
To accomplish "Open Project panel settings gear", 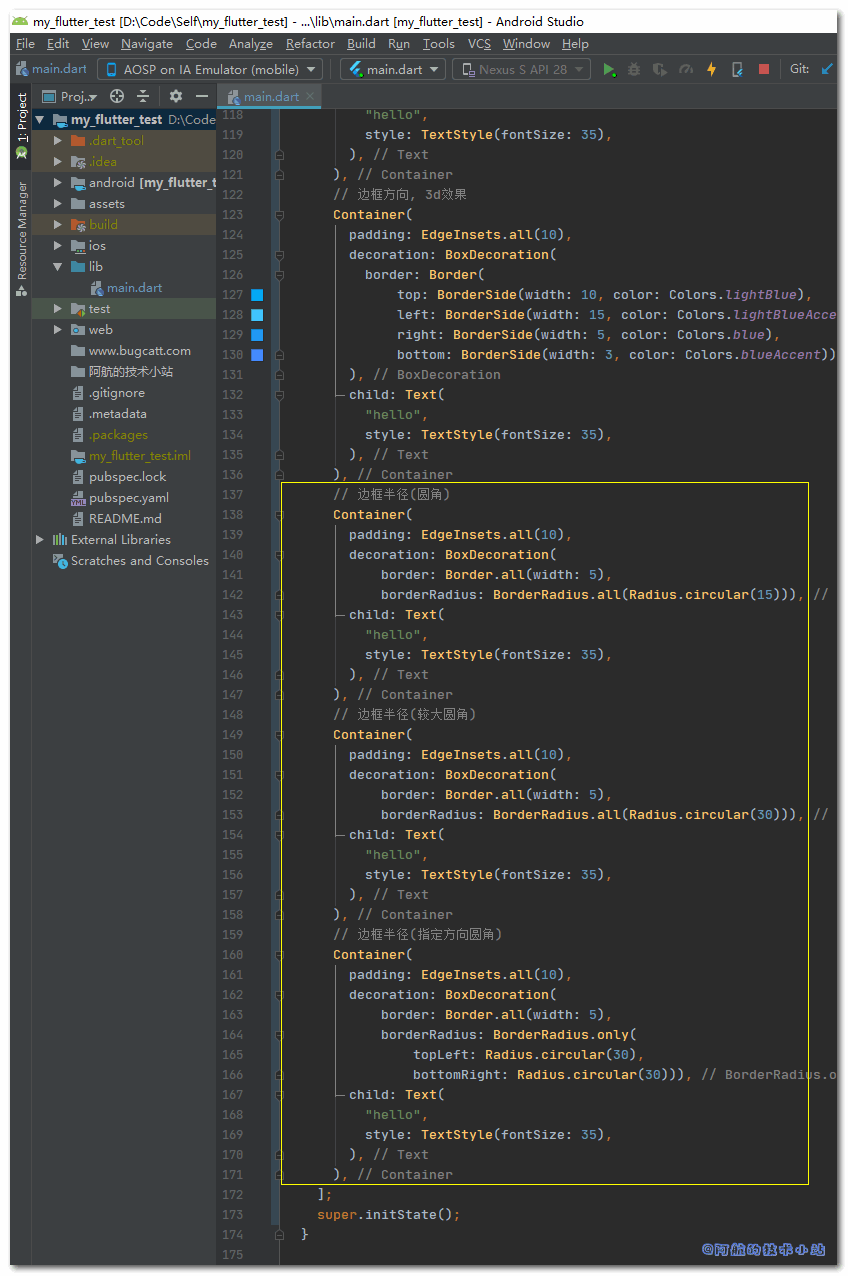I will click(x=176, y=96).
